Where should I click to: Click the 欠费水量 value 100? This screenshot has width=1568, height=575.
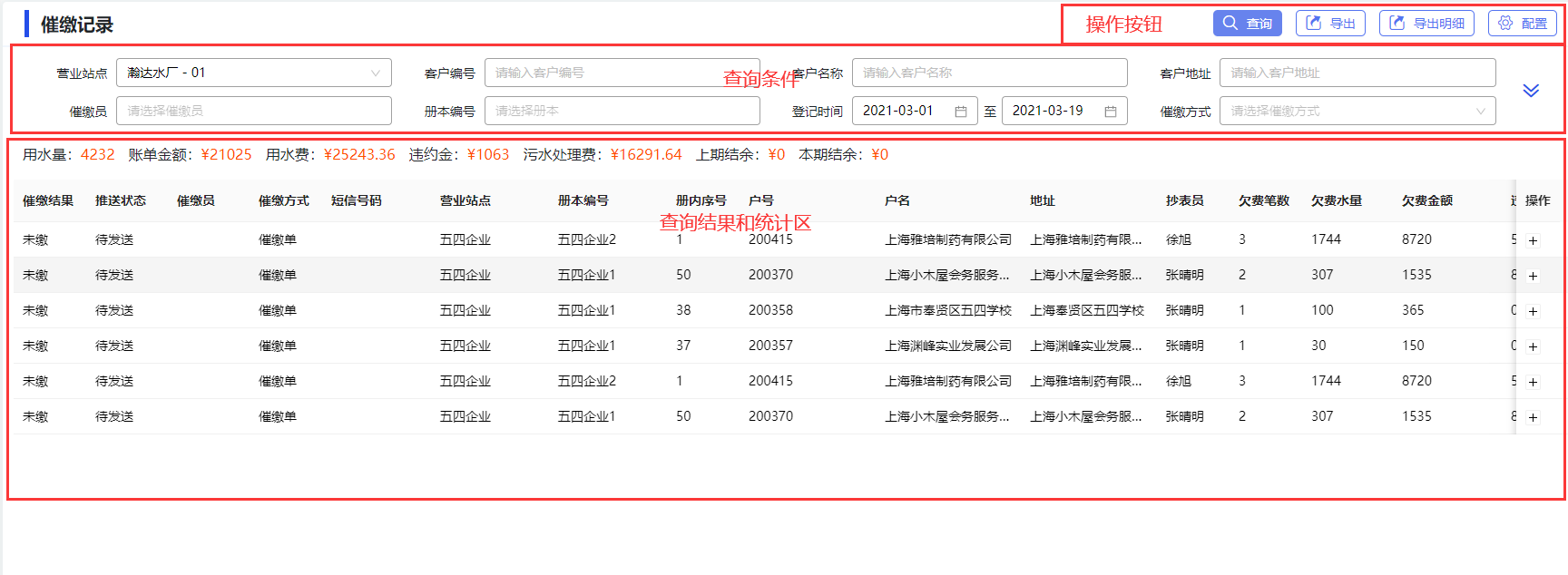tap(1322, 310)
